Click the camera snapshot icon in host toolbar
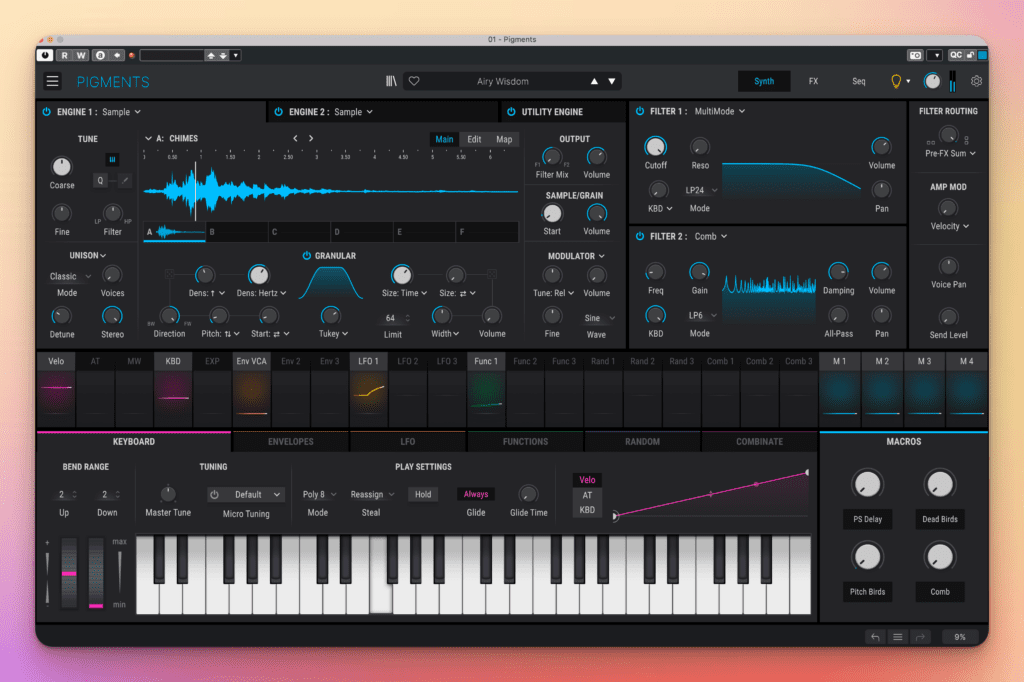The height and width of the screenshot is (682, 1024). (x=916, y=56)
